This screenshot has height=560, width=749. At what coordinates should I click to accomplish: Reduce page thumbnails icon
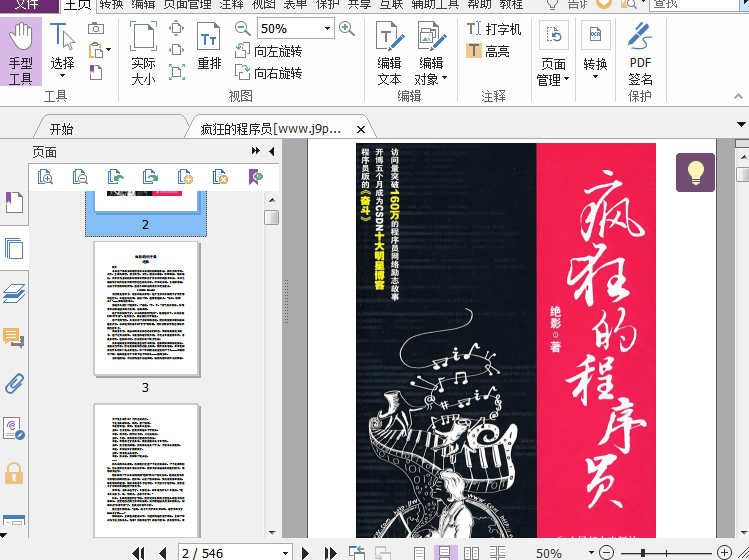[x=80, y=177]
